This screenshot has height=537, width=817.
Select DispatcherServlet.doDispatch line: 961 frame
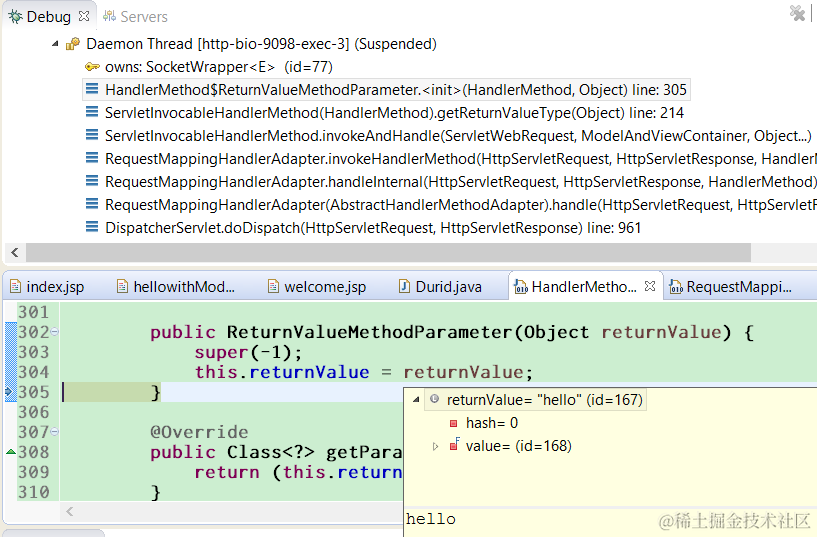373,228
